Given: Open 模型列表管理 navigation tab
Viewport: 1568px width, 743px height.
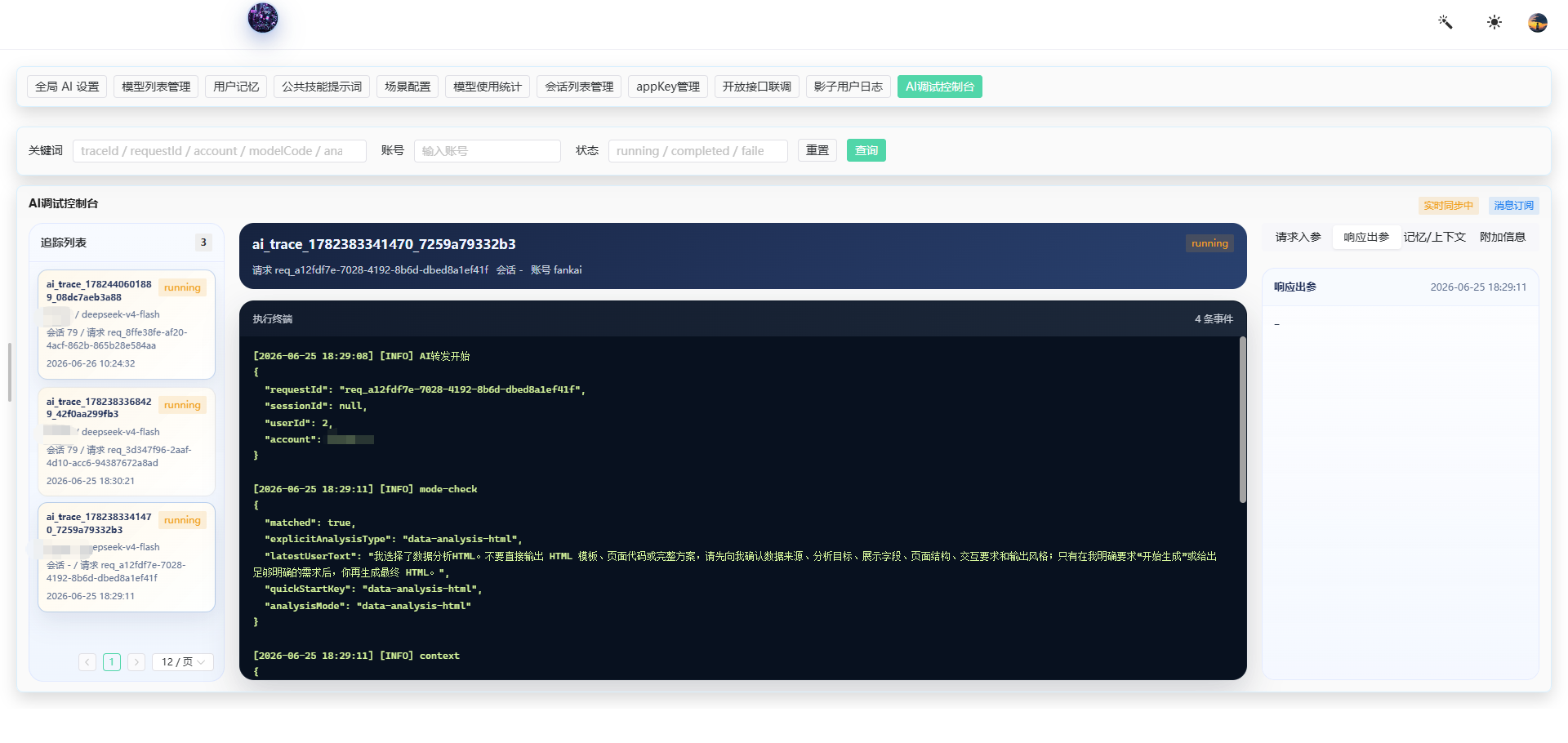Looking at the screenshot, I should coord(156,87).
